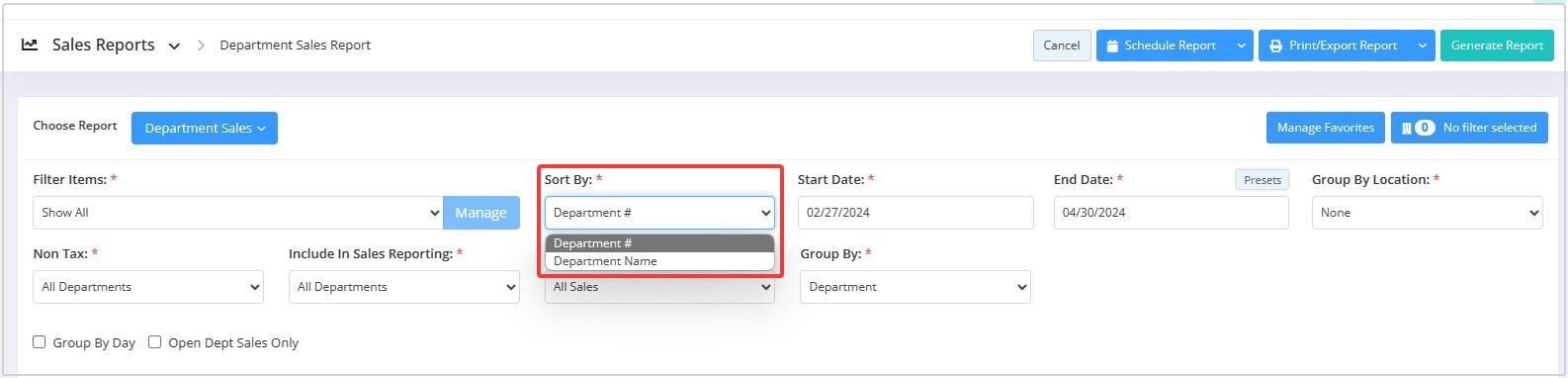Open the Non Tax All Departments dropdown

(x=148, y=287)
